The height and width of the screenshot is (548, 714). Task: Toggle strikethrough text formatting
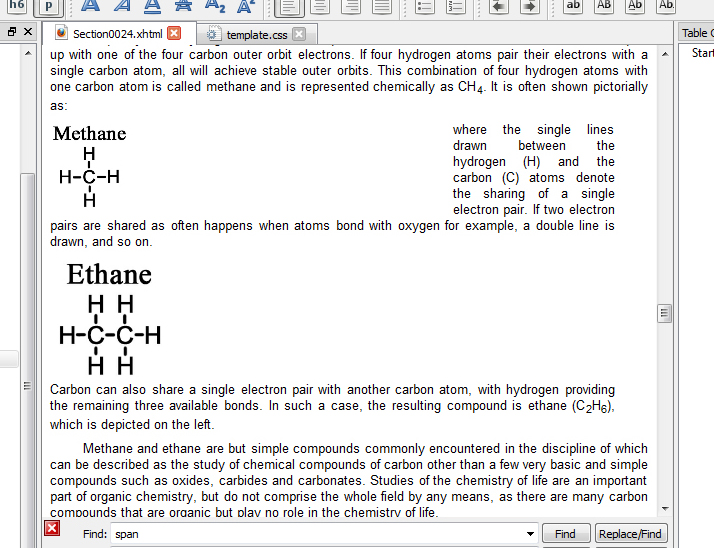[184, 6]
